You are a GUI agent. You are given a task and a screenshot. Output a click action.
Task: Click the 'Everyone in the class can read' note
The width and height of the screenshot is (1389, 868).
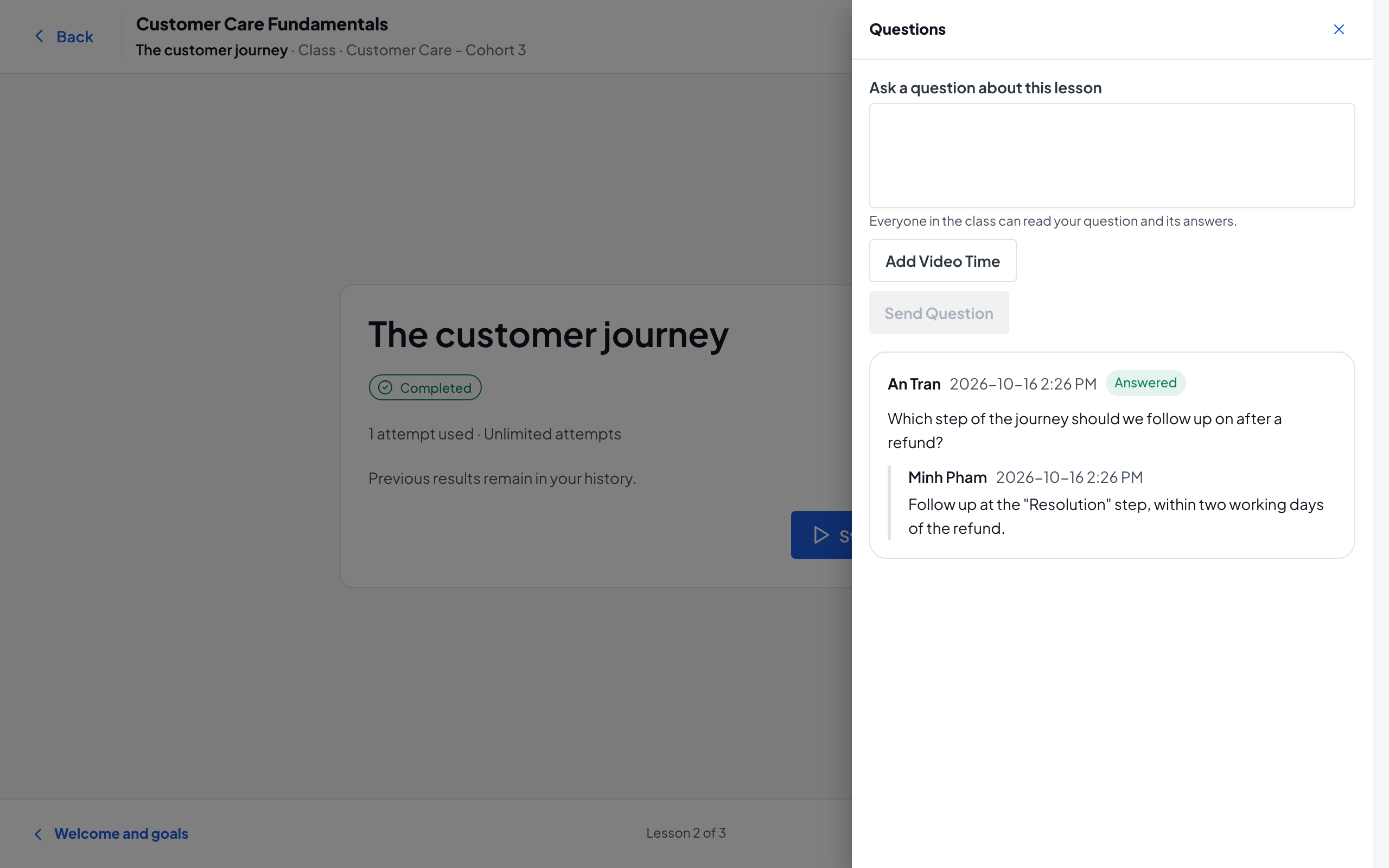[1053, 221]
